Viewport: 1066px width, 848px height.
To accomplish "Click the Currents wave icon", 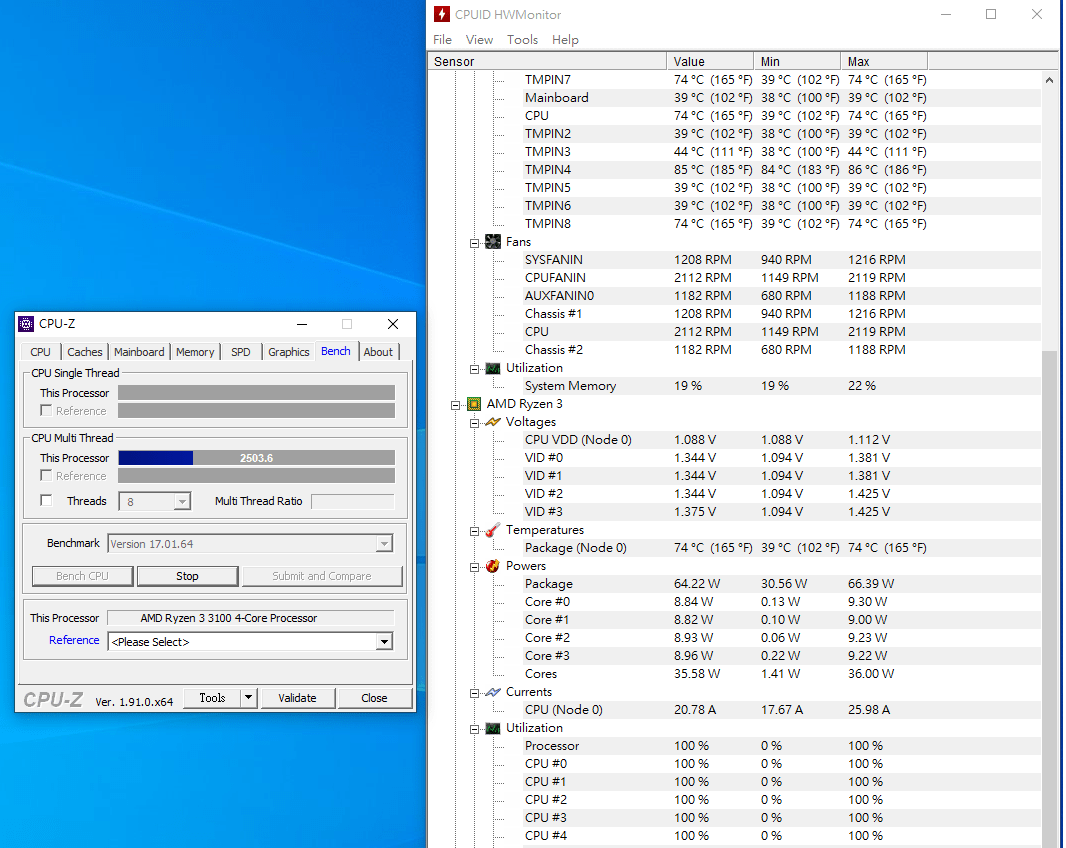I will pyautogui.click(x=493, y=692).
